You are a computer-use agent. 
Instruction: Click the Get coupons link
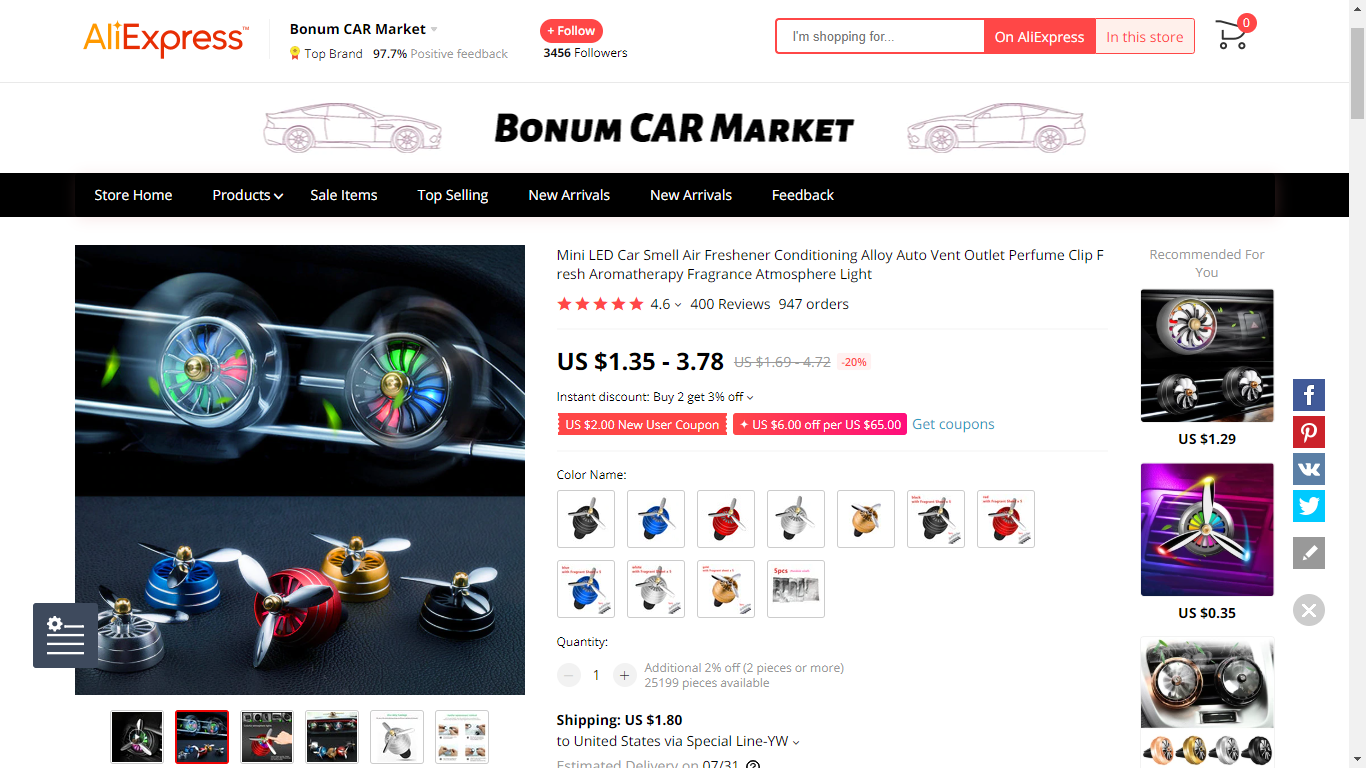point(953,424)
